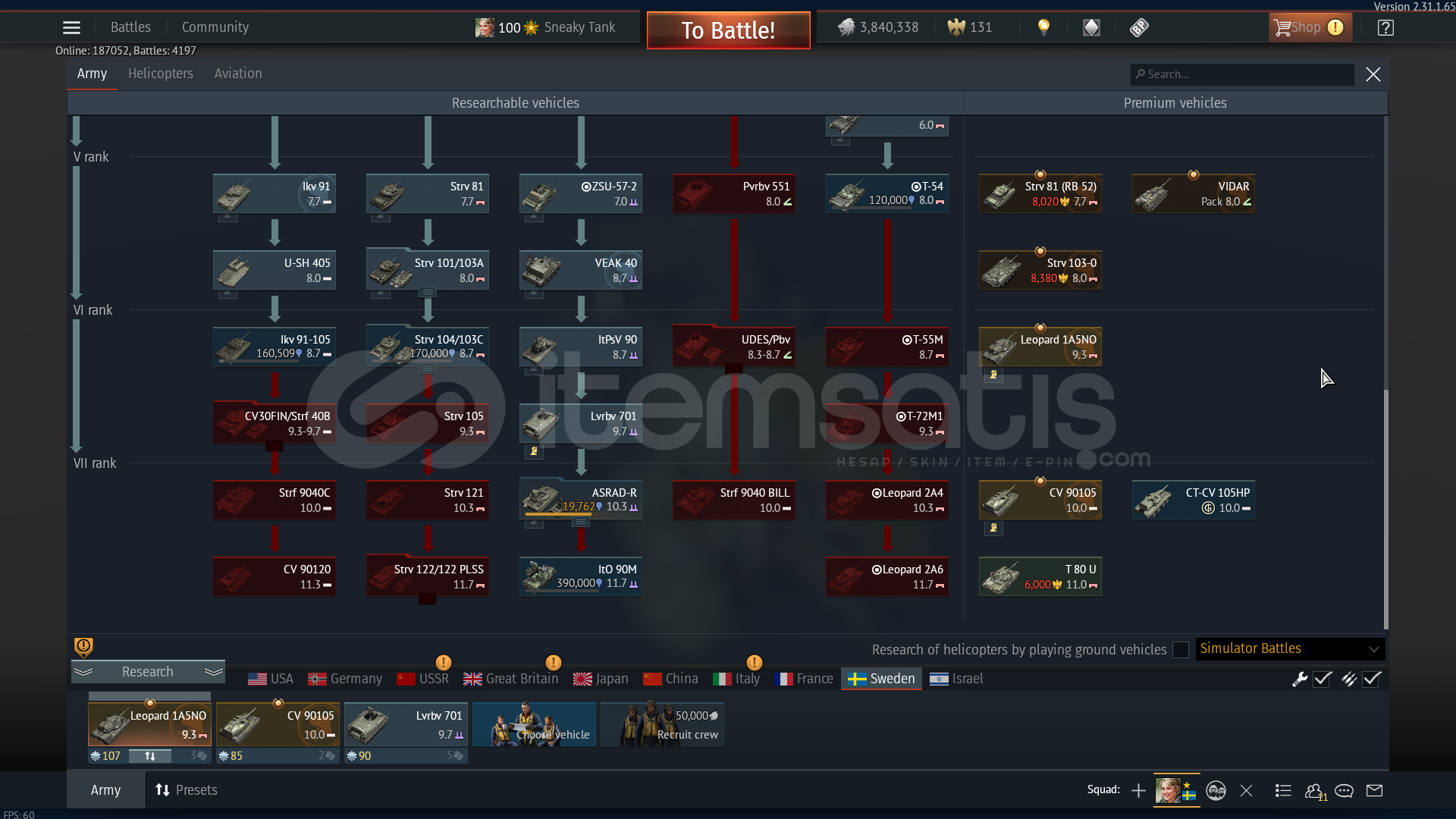Click the ammunition auto-refill icon
Viewport: 1456px width, 819px height.
(1348, 679)
